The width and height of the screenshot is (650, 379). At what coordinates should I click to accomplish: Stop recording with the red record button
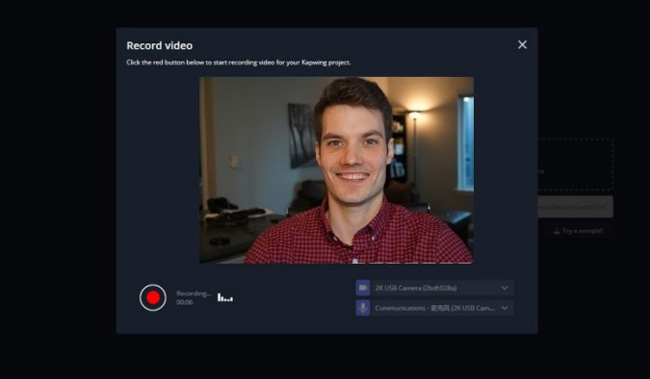click(153, 297)
